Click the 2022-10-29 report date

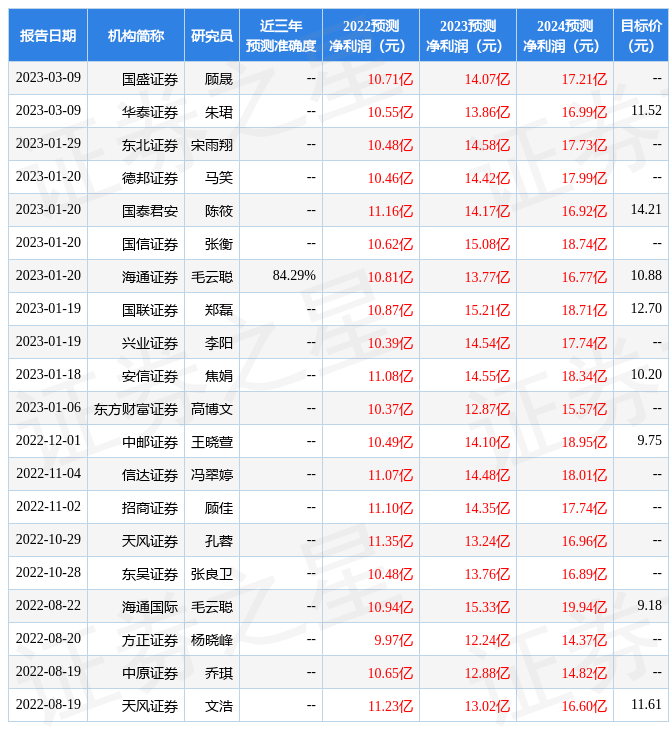pyautogui.click(x=48, y=540)
